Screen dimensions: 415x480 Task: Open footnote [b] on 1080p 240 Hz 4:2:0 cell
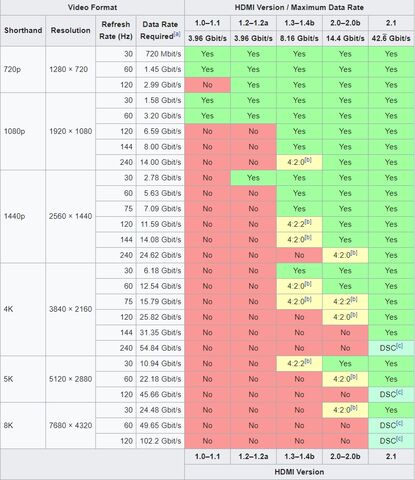(x=308, y=160)
